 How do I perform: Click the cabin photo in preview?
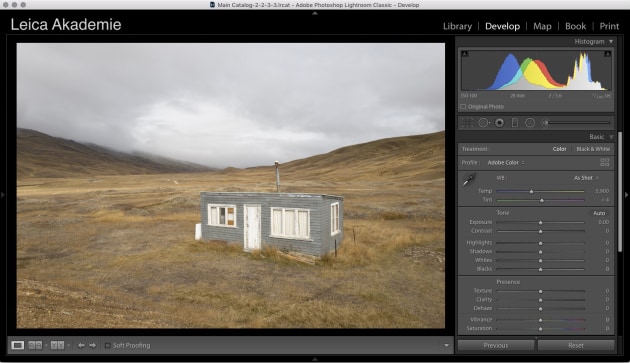(231, 186)
